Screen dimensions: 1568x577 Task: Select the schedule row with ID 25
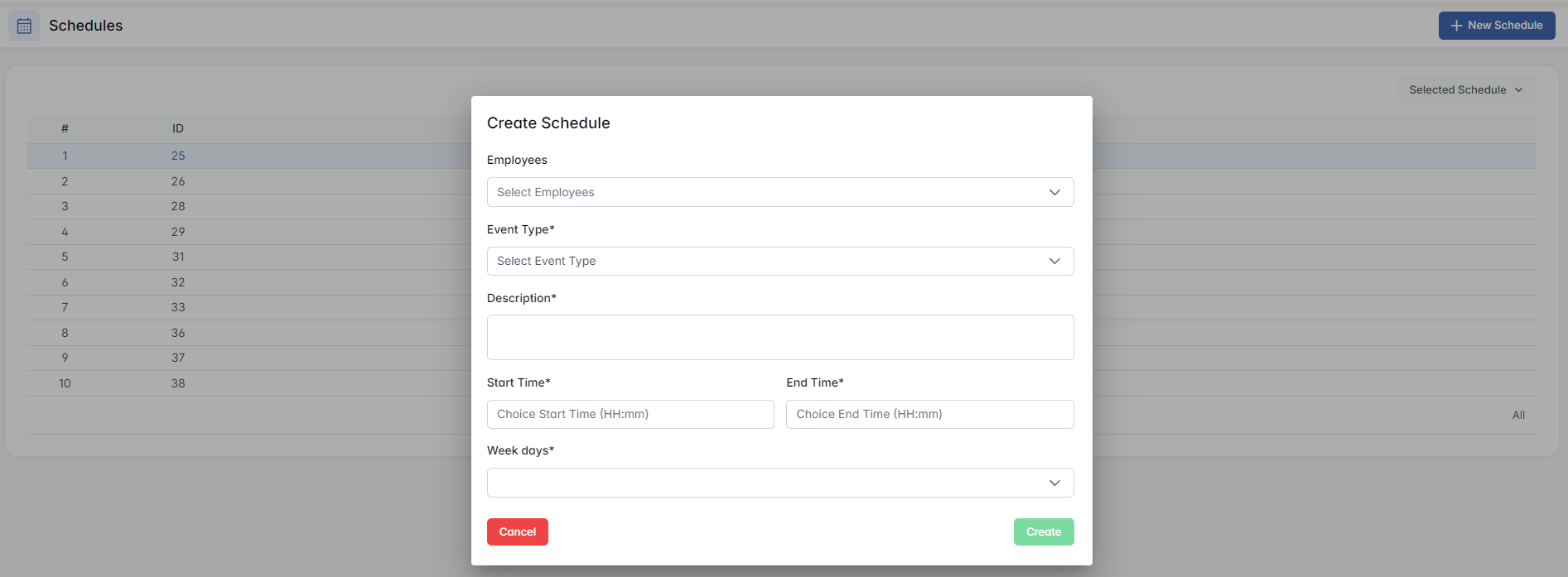point(178,156)
